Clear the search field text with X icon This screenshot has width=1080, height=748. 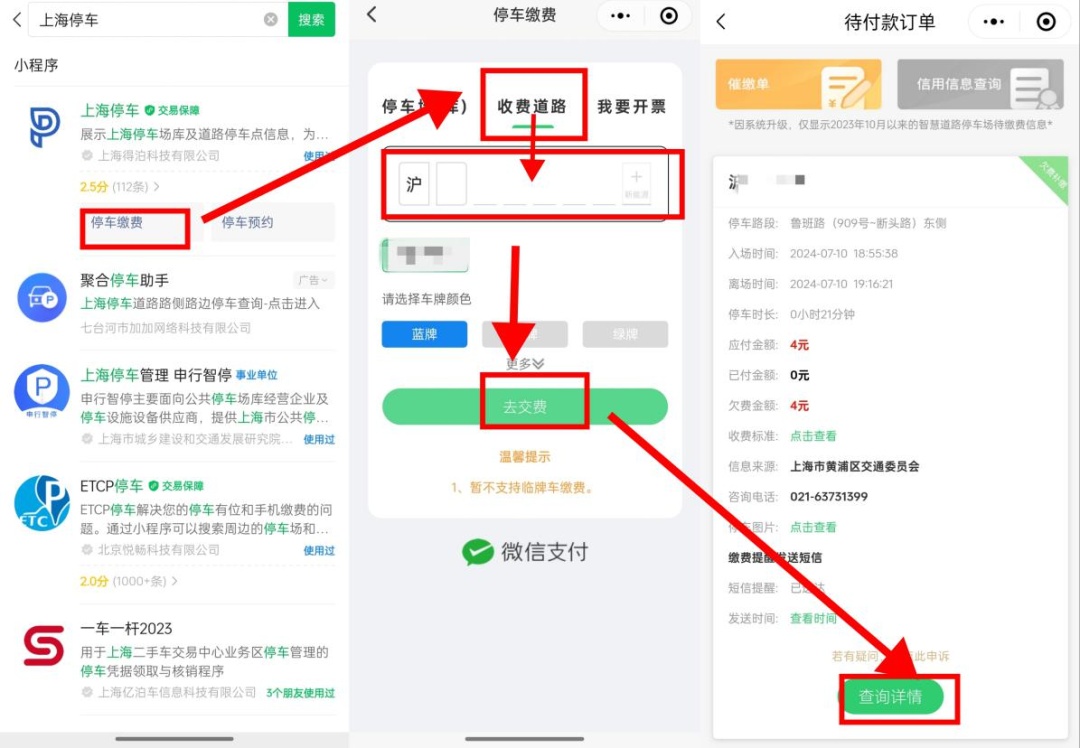tap(271, 19)
